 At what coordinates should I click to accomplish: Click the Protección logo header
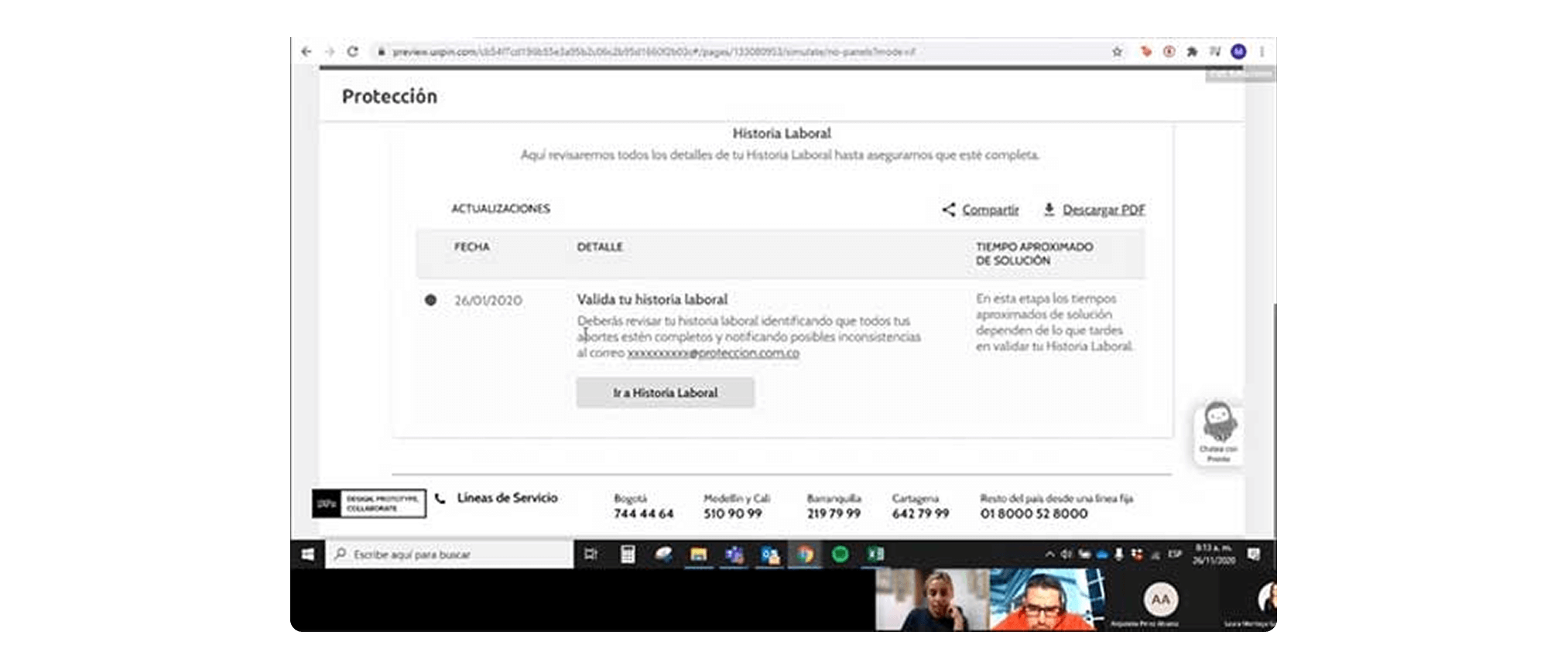coord(389,97)
